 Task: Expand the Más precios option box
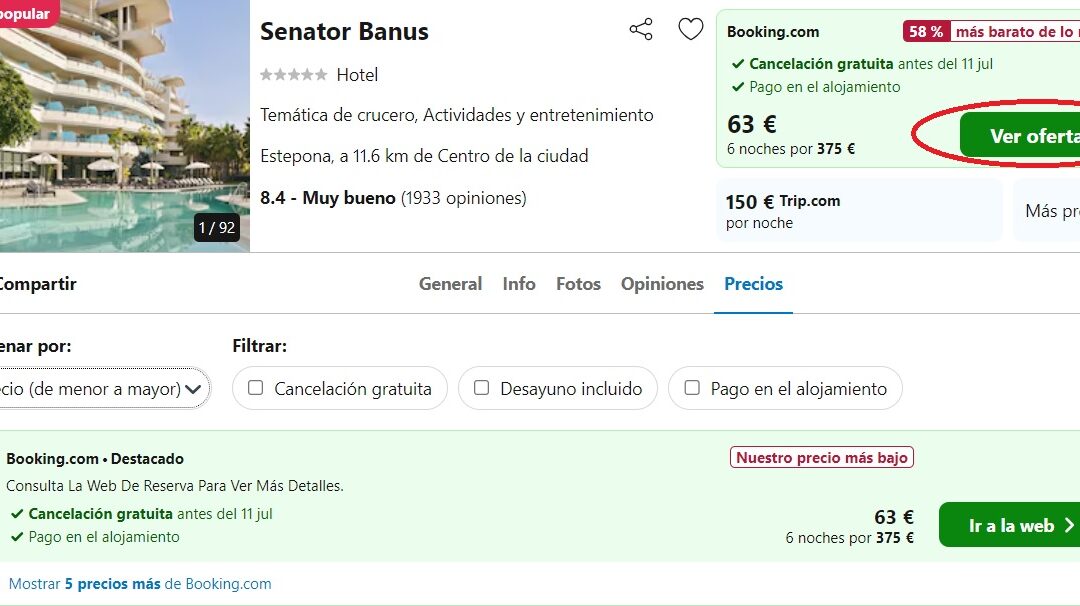[1047, 210]
